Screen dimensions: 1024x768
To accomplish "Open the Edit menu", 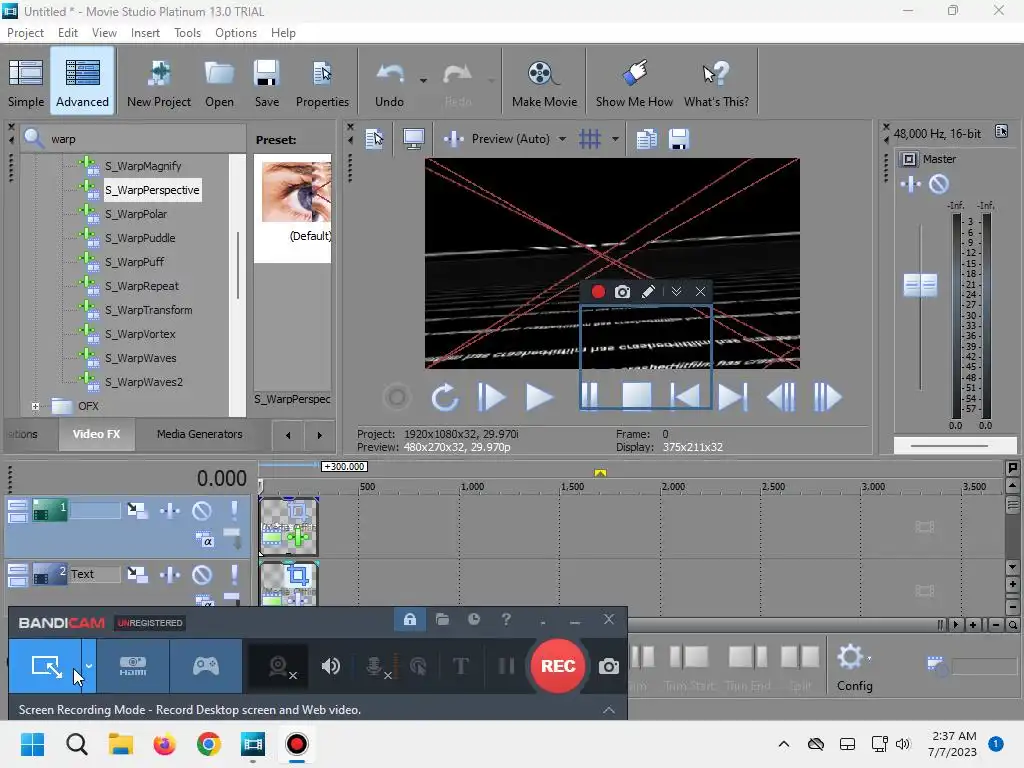I will point(67,33).
